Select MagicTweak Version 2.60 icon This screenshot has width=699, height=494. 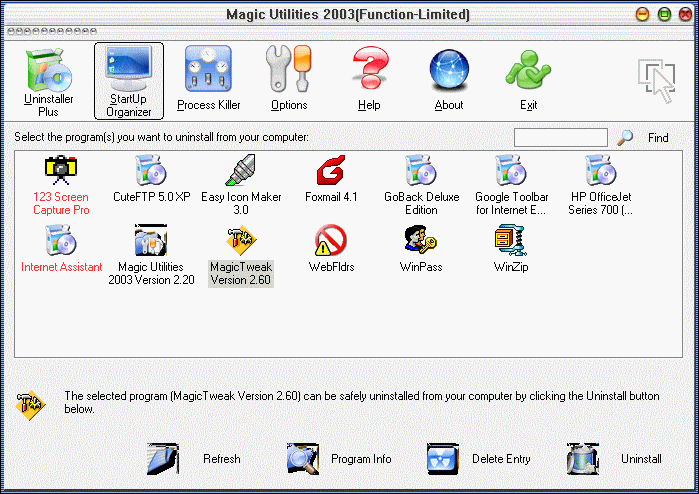[241, 240]
